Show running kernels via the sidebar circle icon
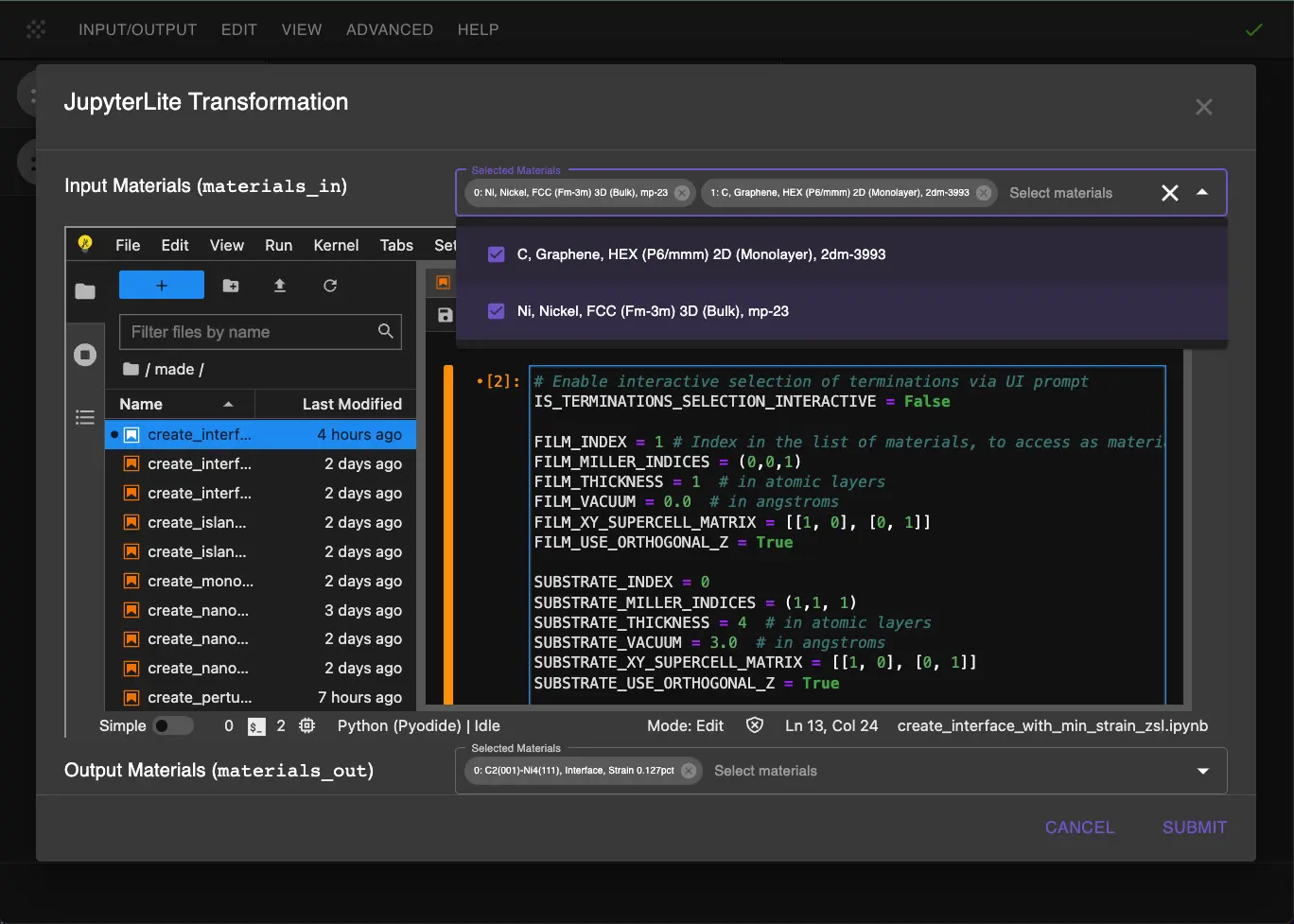 coord(85,355)
